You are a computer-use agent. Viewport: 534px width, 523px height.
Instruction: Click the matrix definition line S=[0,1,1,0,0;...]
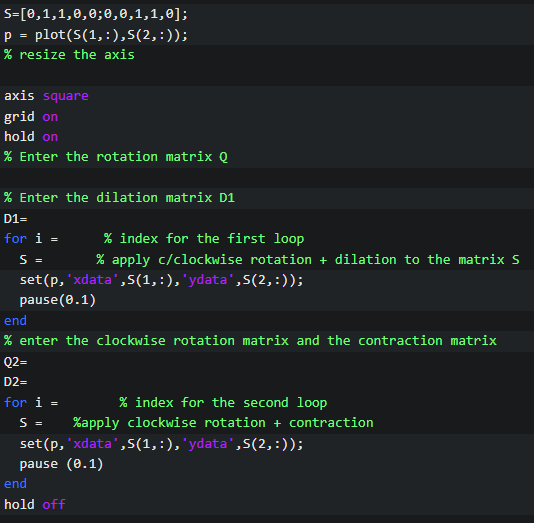pyautogui.click(x=96, y=14)
